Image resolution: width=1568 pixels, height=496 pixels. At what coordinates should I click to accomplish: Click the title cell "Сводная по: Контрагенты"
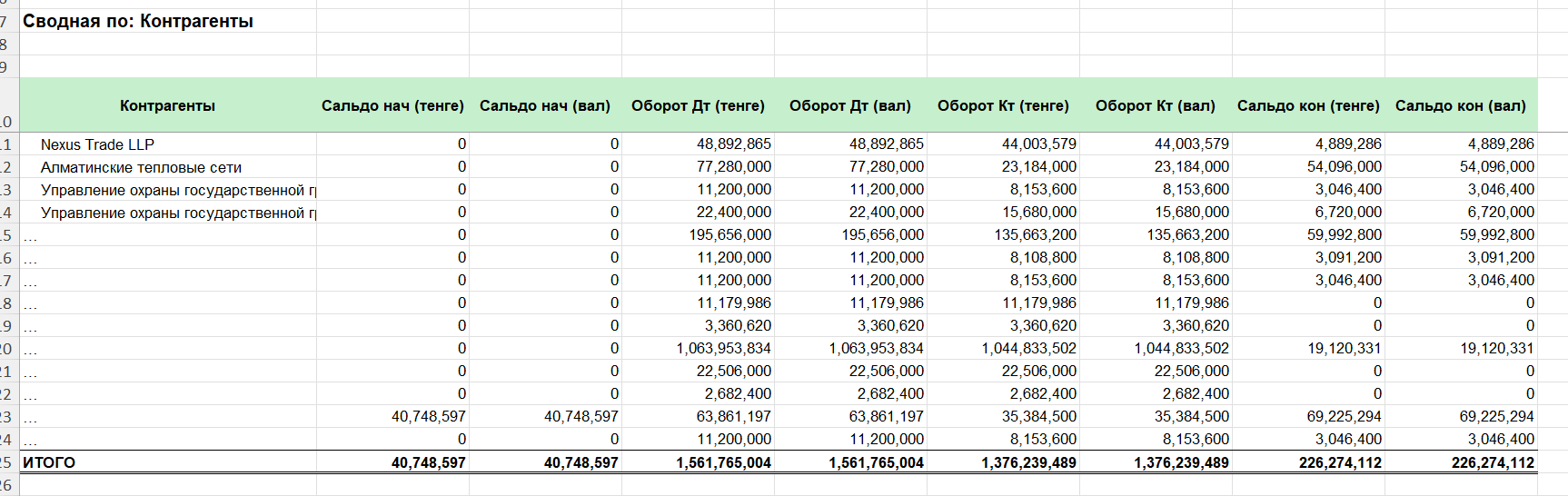(x=138, y=21)
